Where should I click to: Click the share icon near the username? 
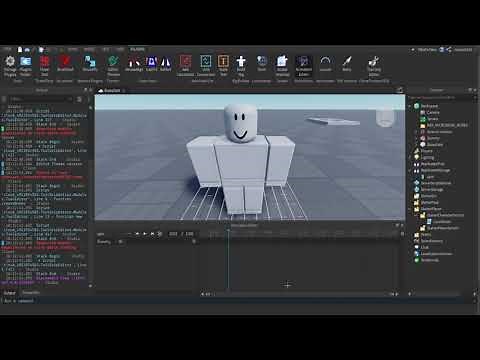[449, 50]
